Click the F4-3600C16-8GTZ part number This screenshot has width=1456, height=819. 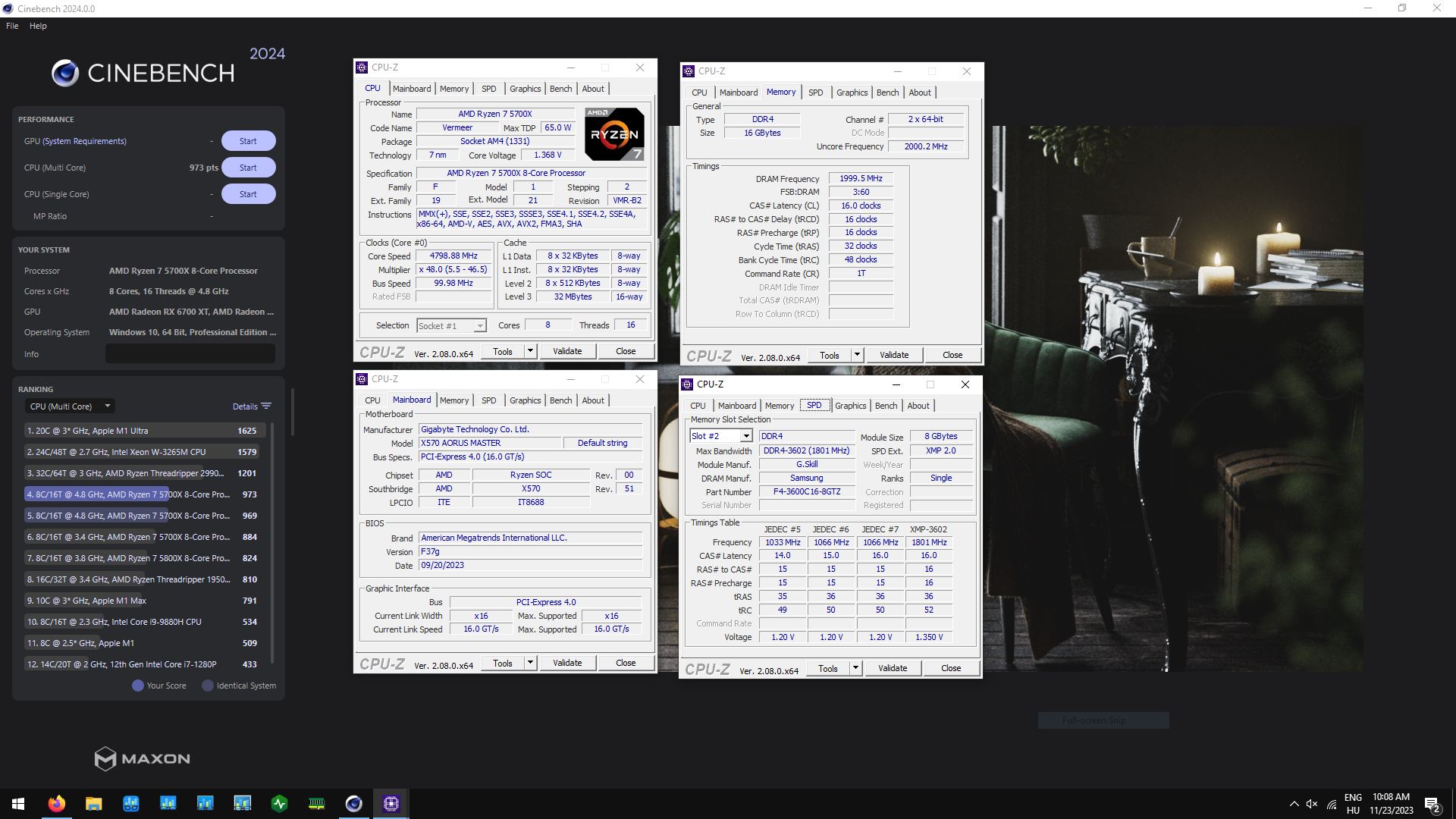(807, 491)
